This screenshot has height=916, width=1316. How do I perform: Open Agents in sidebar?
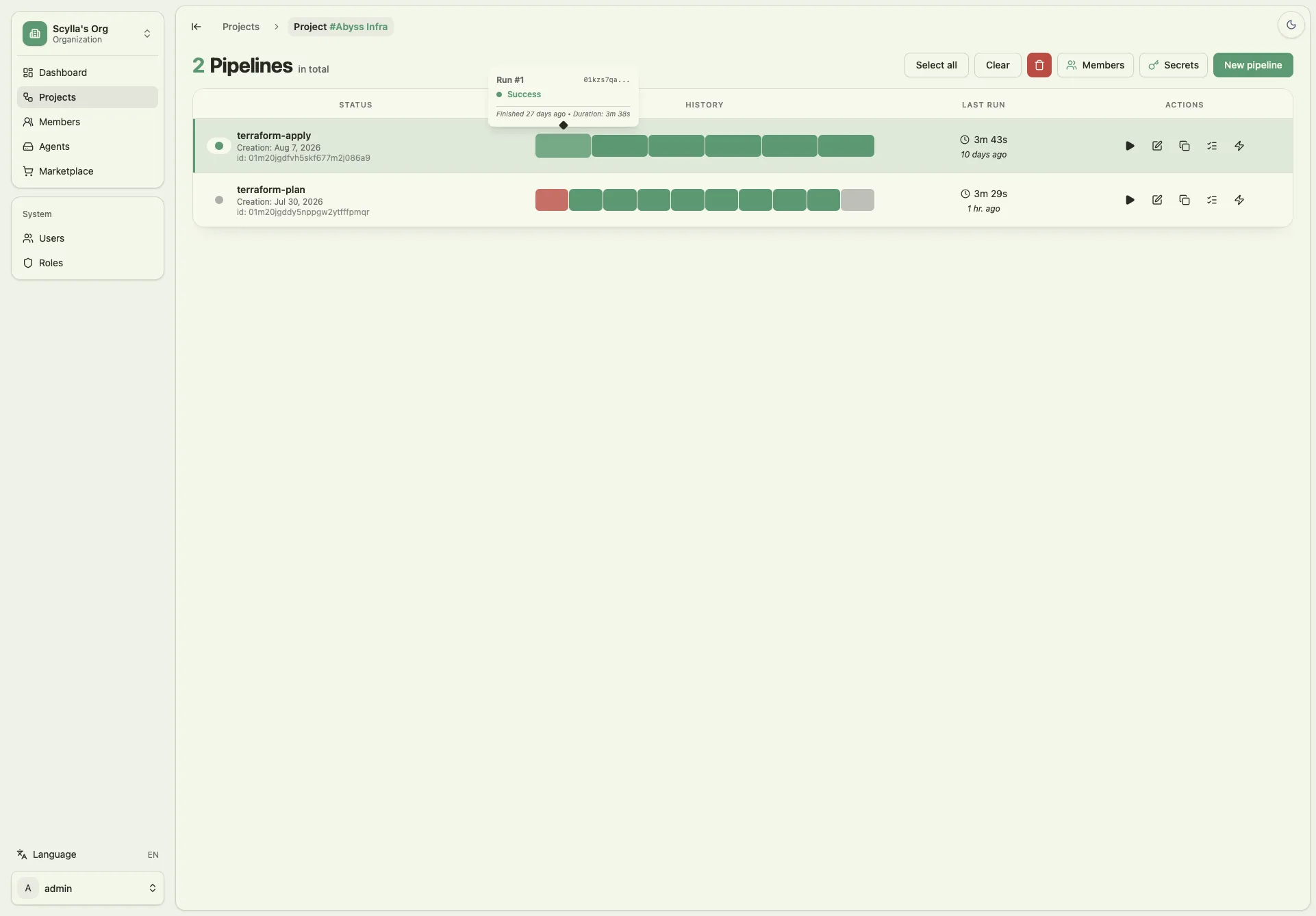[88, 147]
